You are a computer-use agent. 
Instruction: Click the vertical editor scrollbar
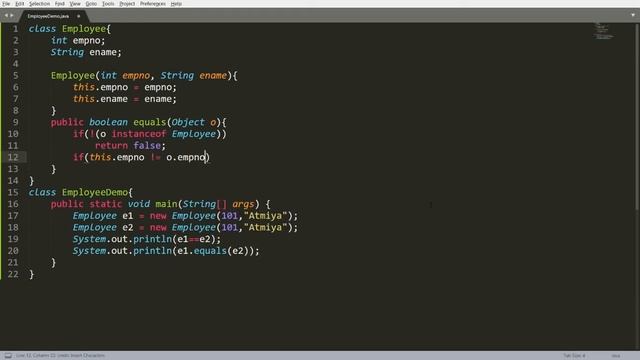click(637, 116)
